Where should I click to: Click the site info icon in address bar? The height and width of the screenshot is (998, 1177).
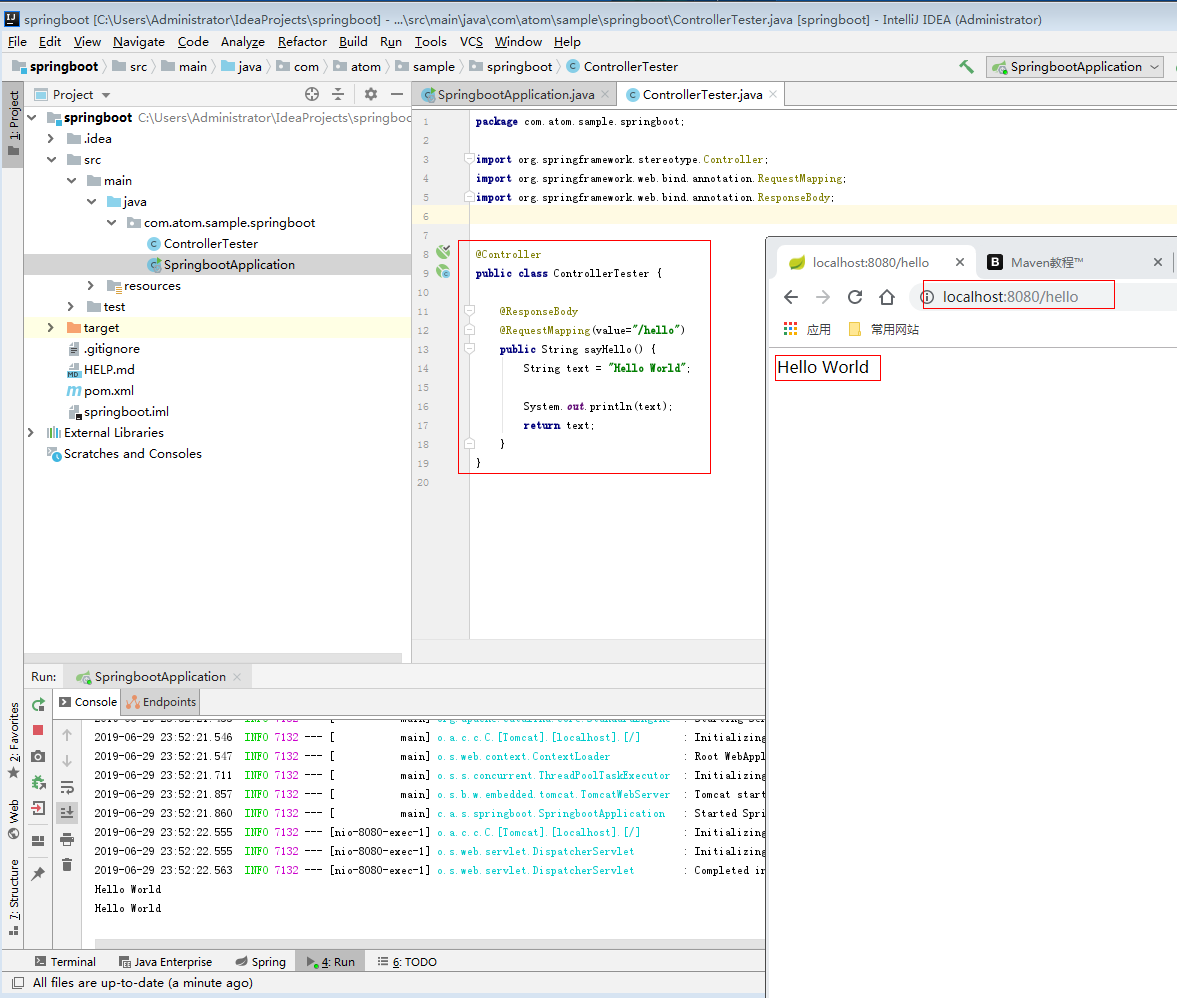coord(928,297)
